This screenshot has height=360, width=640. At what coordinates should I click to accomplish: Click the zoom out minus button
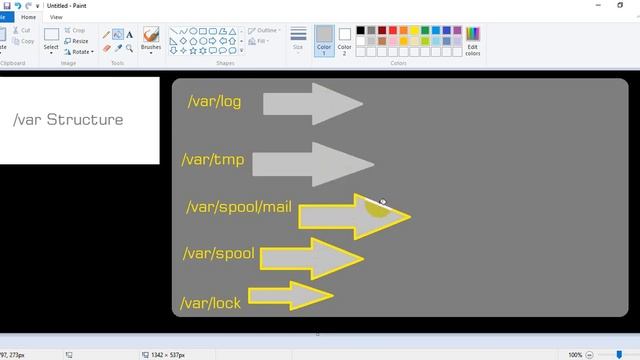coord(589,355)
